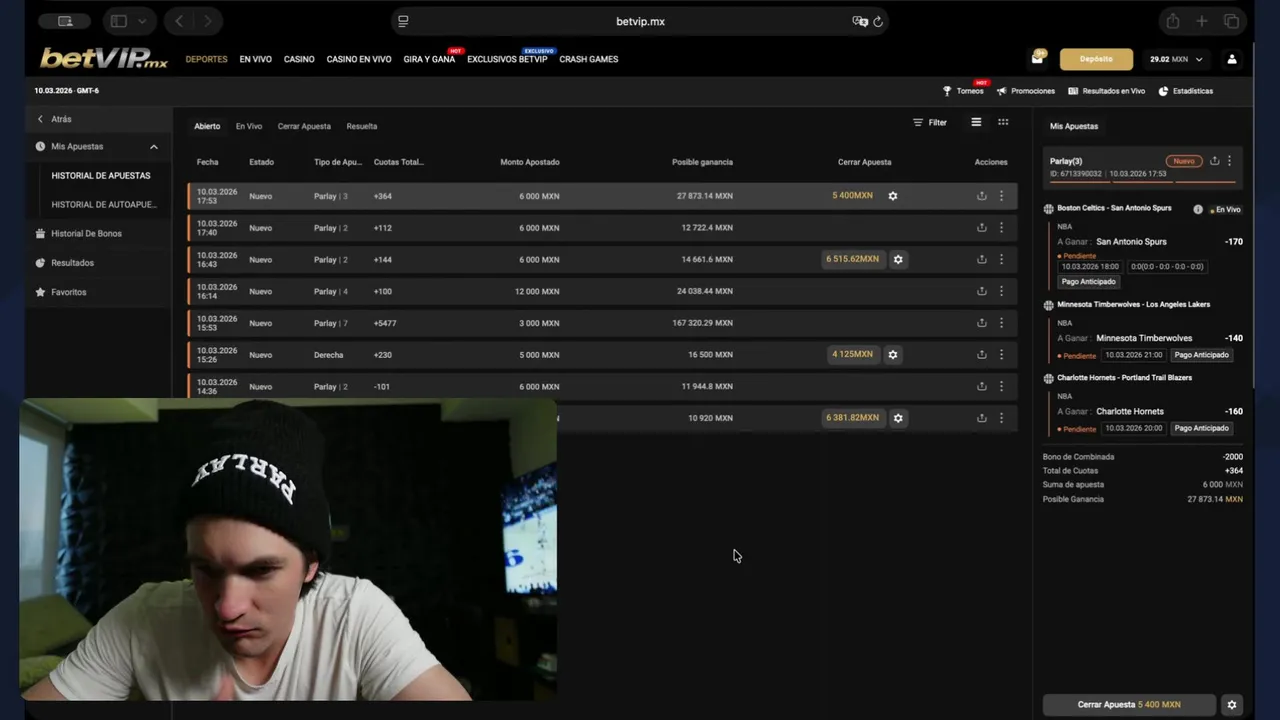Open Resultados en Vivo link

(x=1106, y=91)
